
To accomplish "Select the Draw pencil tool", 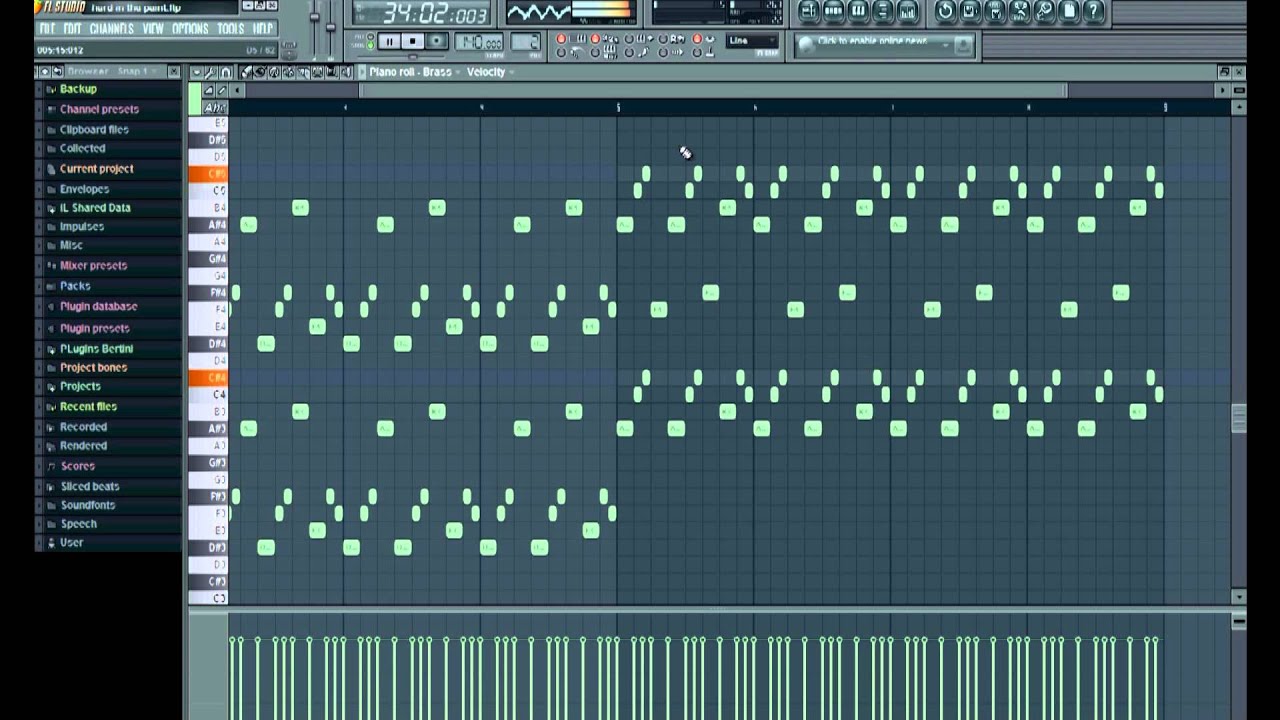I will pos(245,72).
